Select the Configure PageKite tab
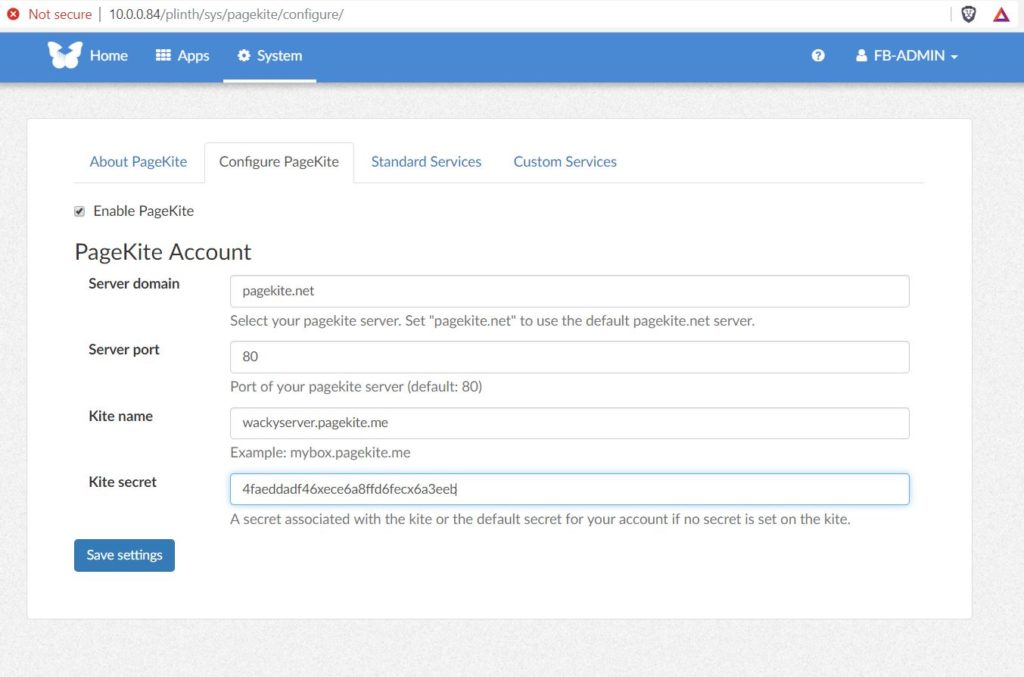This screenshot has height=677, width=1024. pyautogui.click(x=279, y=162)
